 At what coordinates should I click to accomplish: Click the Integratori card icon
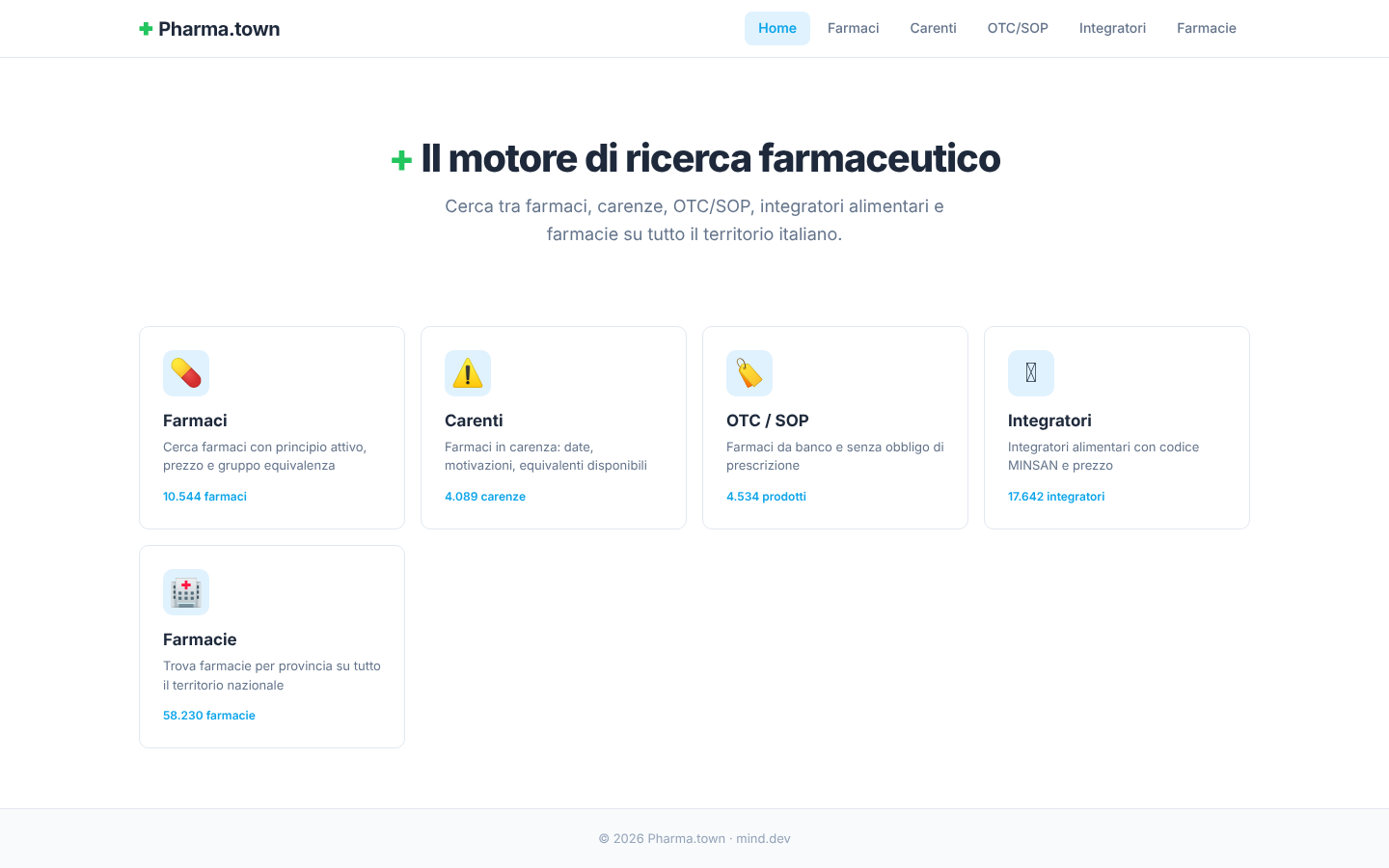tap(1031, 373)
